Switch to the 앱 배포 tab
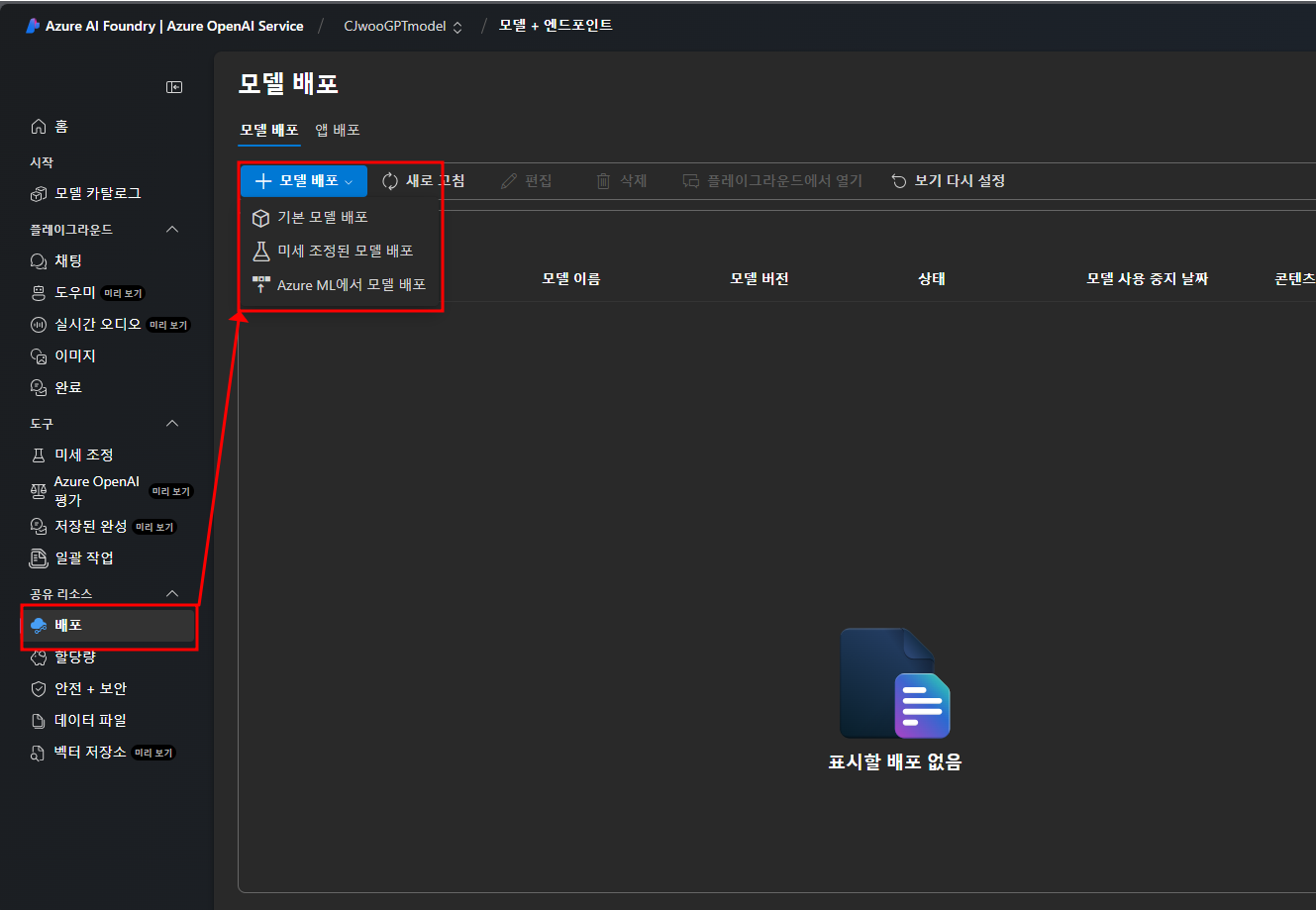The height and width of the screenshot is (910, 1316). click(x=338, y=130)
